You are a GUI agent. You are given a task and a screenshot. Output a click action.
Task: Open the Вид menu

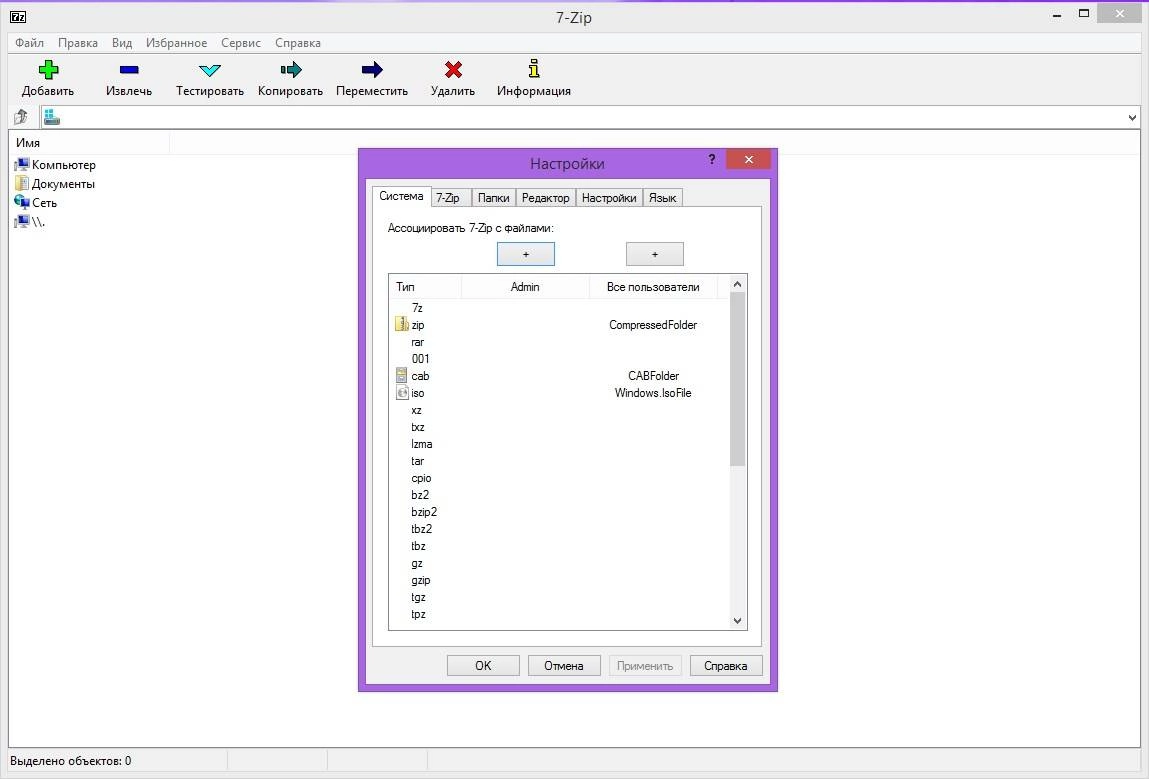pos(122,43)
